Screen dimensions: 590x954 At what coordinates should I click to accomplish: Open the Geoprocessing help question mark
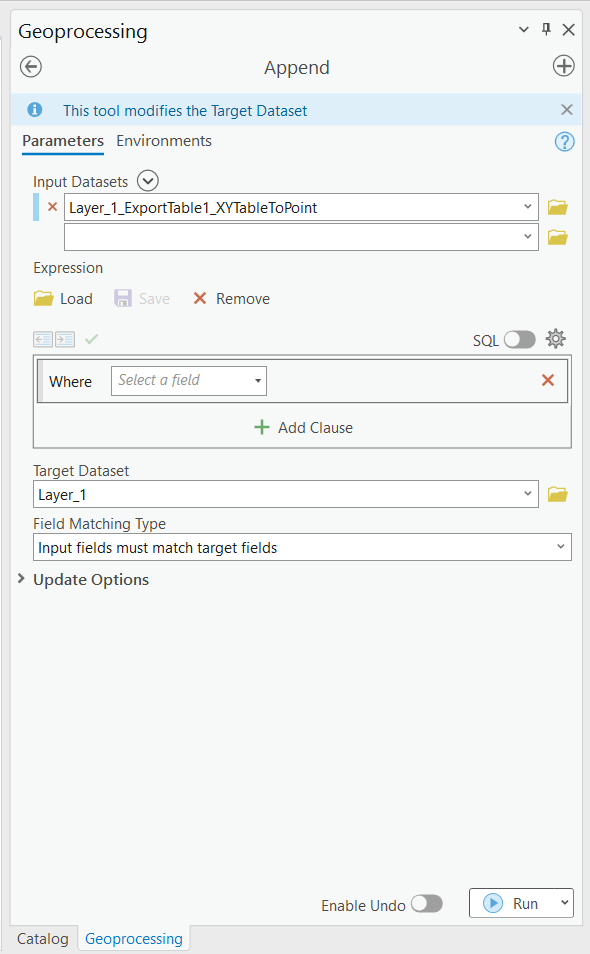coord(564,141)
